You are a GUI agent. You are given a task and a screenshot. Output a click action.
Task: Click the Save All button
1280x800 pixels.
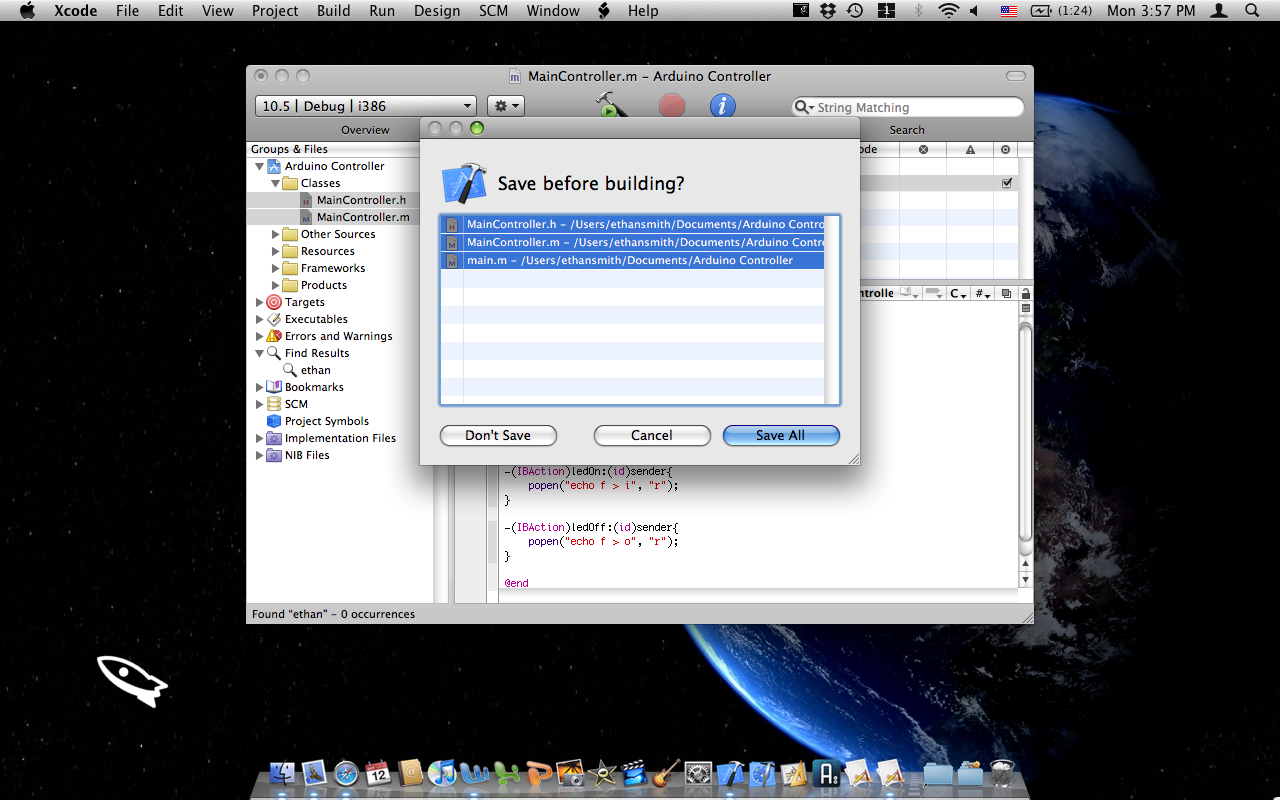[781, 435]
